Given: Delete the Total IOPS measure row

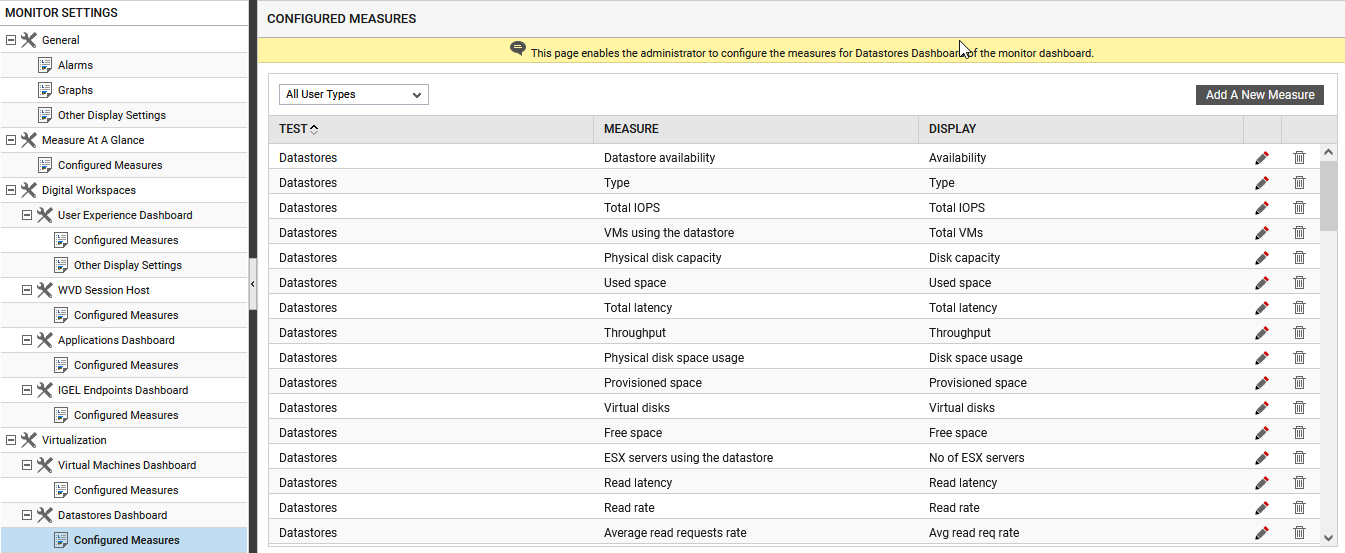Looking at the screenshot, I should pyautogui.click(x=1299, y=208).
